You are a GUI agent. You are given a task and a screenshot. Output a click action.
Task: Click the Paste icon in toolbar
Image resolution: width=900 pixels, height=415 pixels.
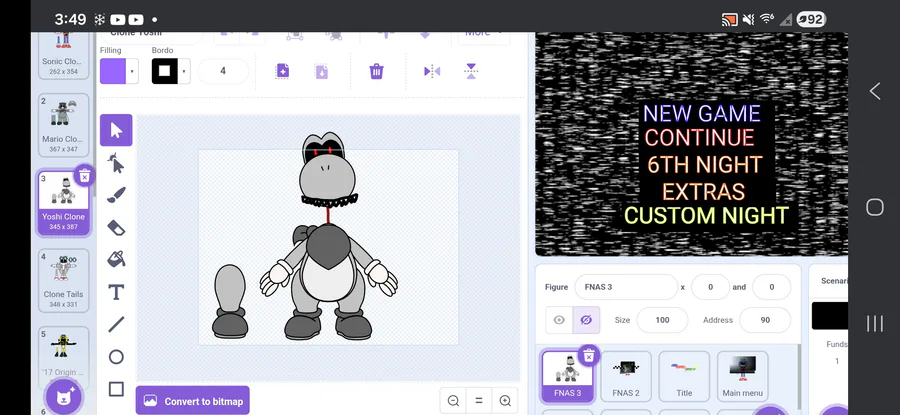(x=321, y=71)
